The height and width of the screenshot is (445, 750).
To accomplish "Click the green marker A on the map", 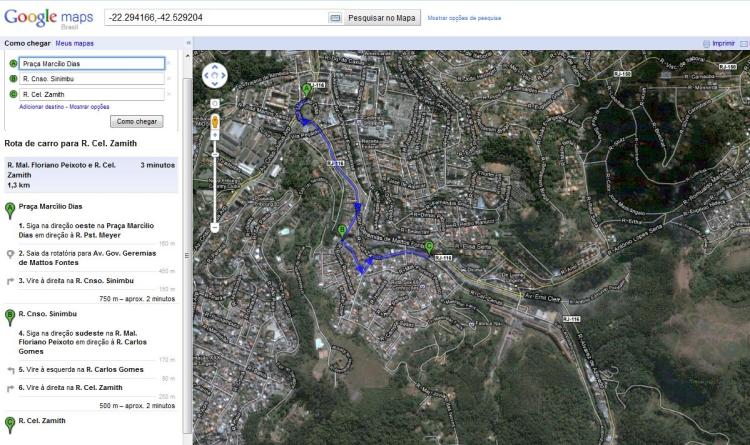I will point(307,91).
